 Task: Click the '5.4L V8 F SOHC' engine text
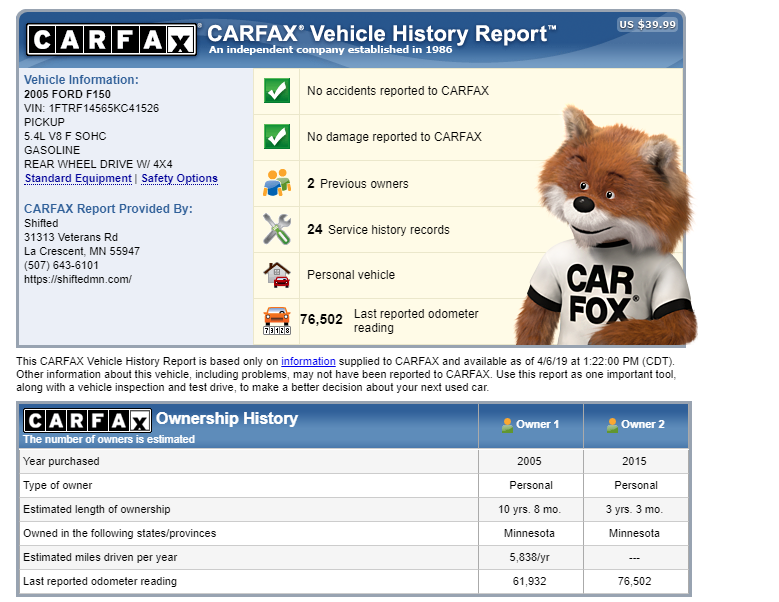coord(65,136)
